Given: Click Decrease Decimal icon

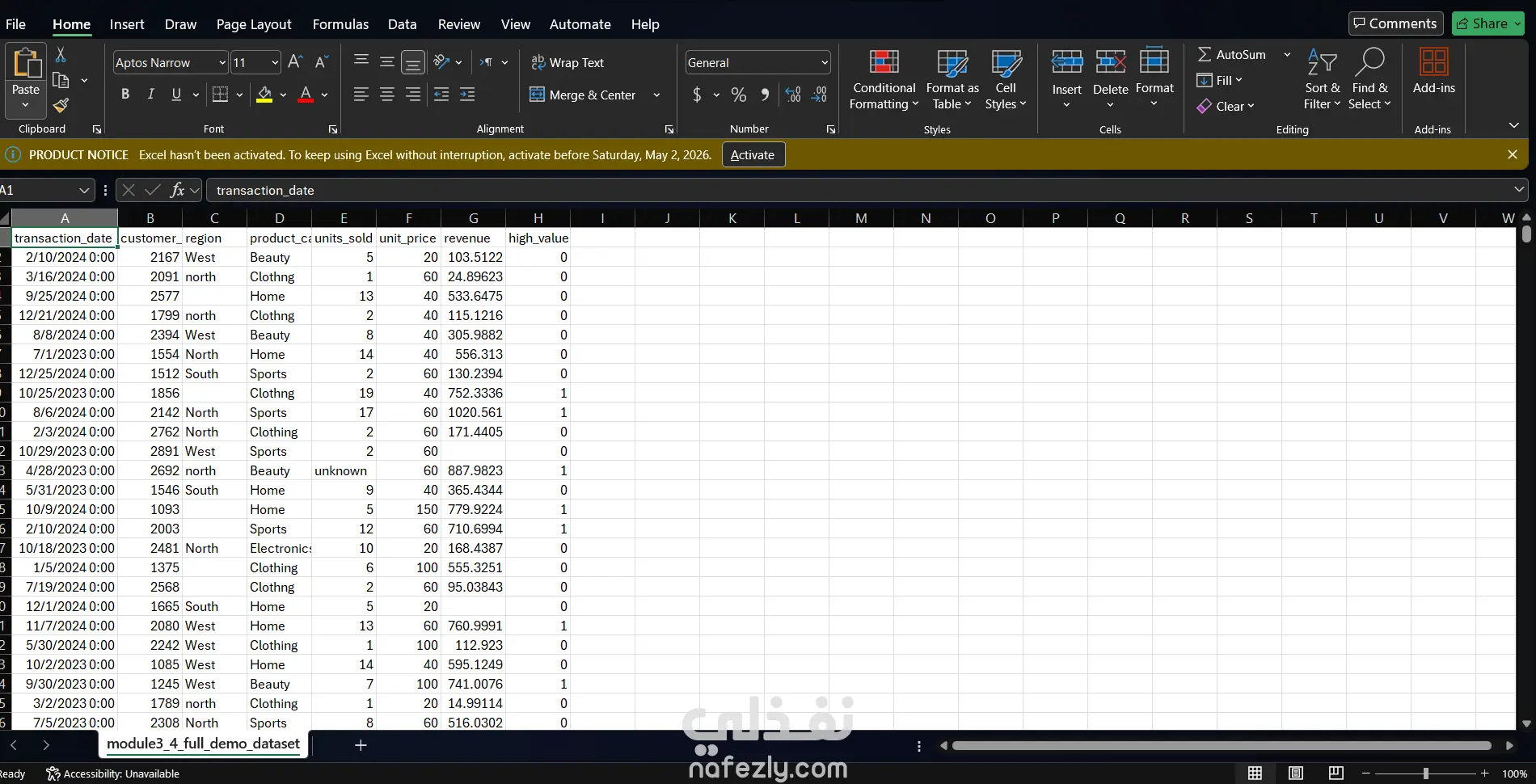Looking at the screenshot, I should click(x=820, y=95).
